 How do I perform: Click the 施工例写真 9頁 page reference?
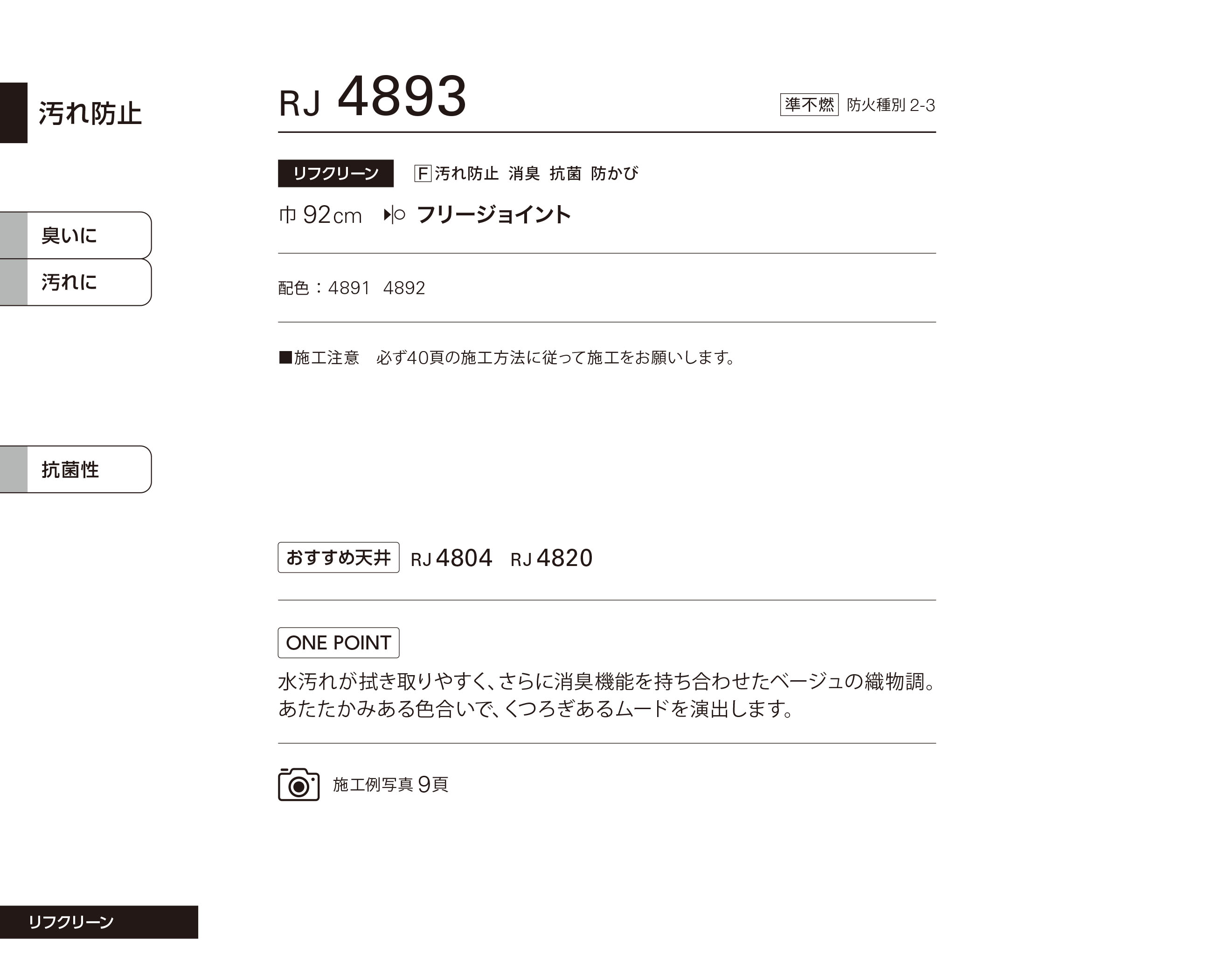click(x=390, y=785)
